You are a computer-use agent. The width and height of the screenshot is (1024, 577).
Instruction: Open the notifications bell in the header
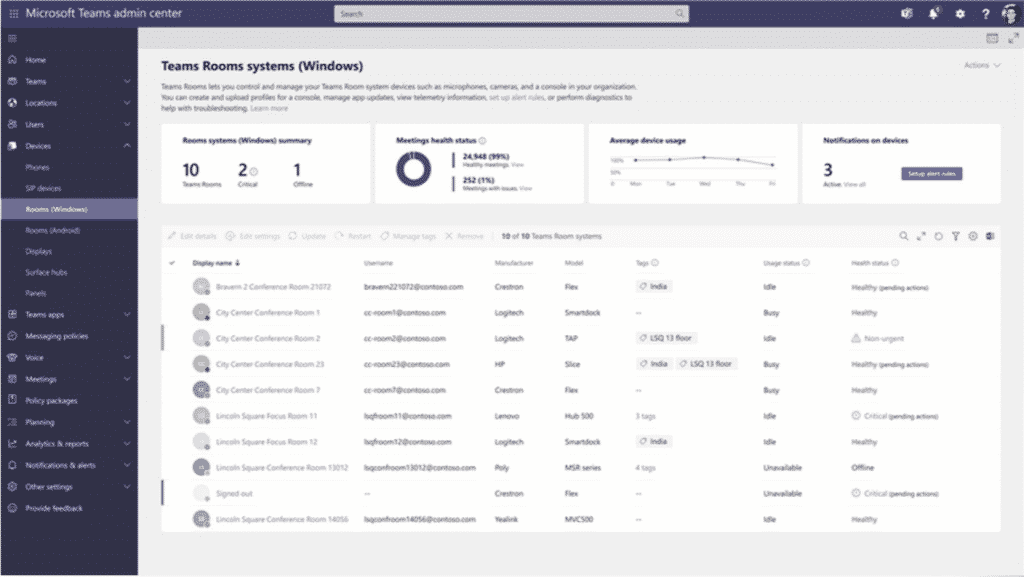point(933,14)
